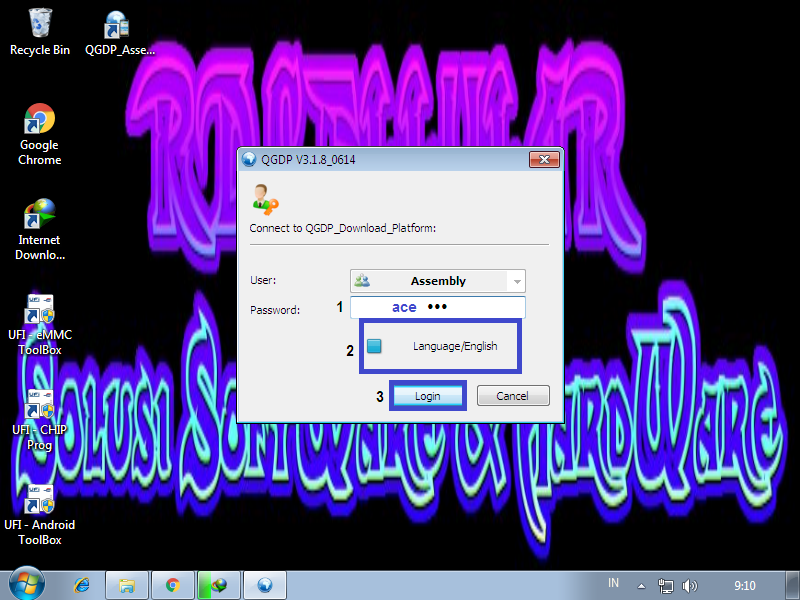This screenshot has width=800, height=600.
Task: Show hidden system tray icons
Action: pos(642,586)
